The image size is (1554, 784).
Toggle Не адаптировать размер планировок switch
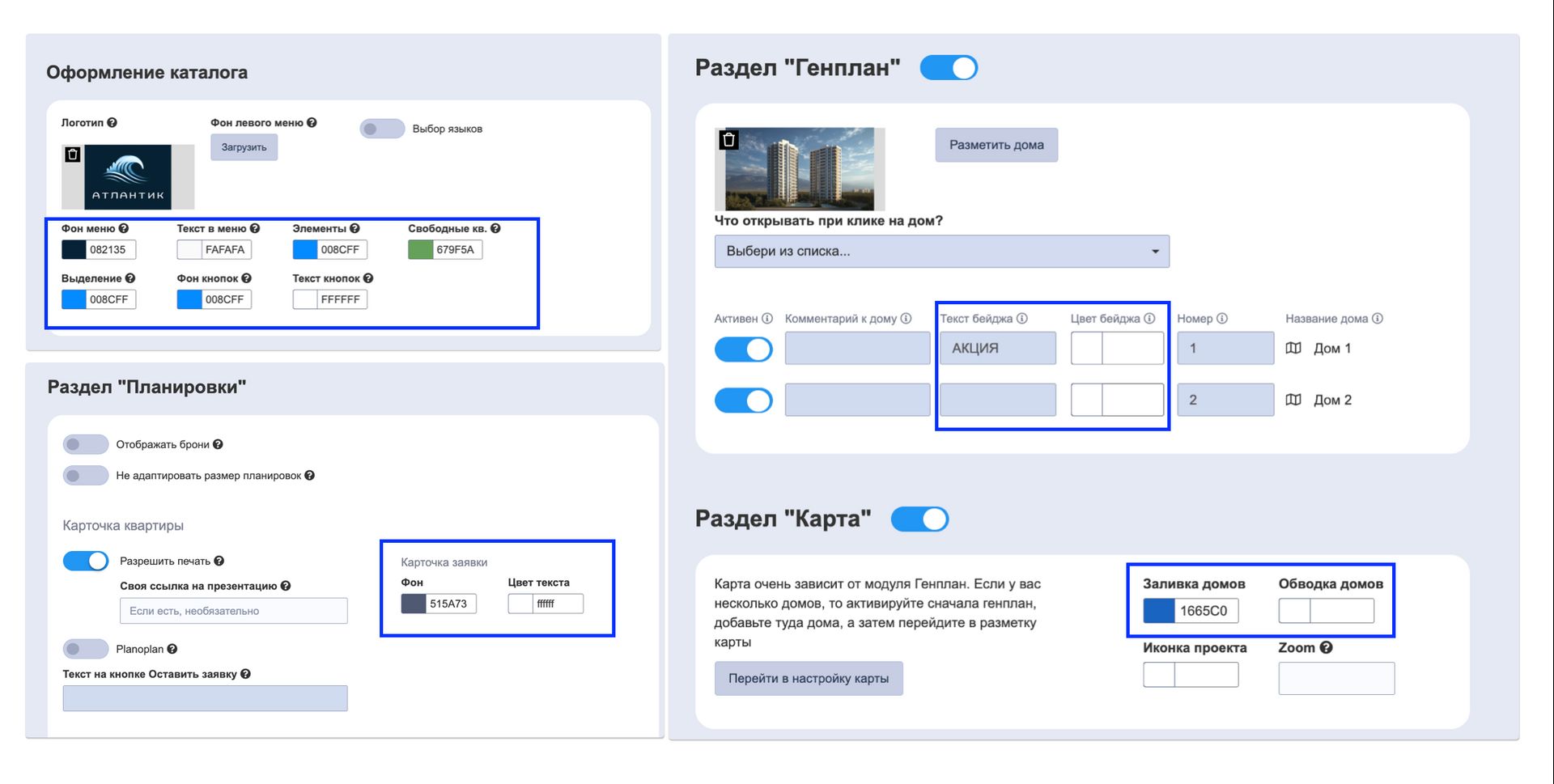(x=86, y=476)
